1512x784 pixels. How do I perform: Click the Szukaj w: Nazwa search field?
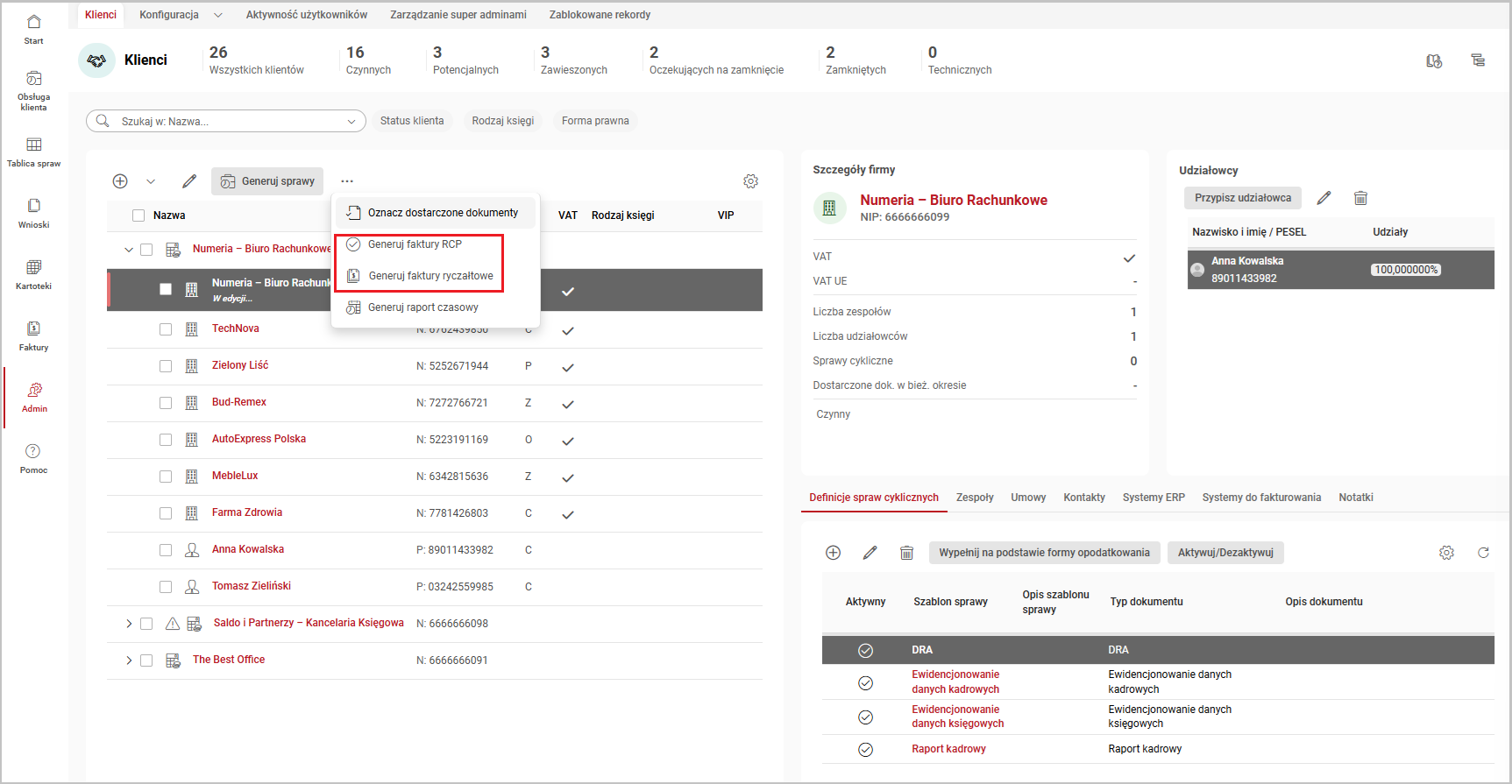pos(228,122)
